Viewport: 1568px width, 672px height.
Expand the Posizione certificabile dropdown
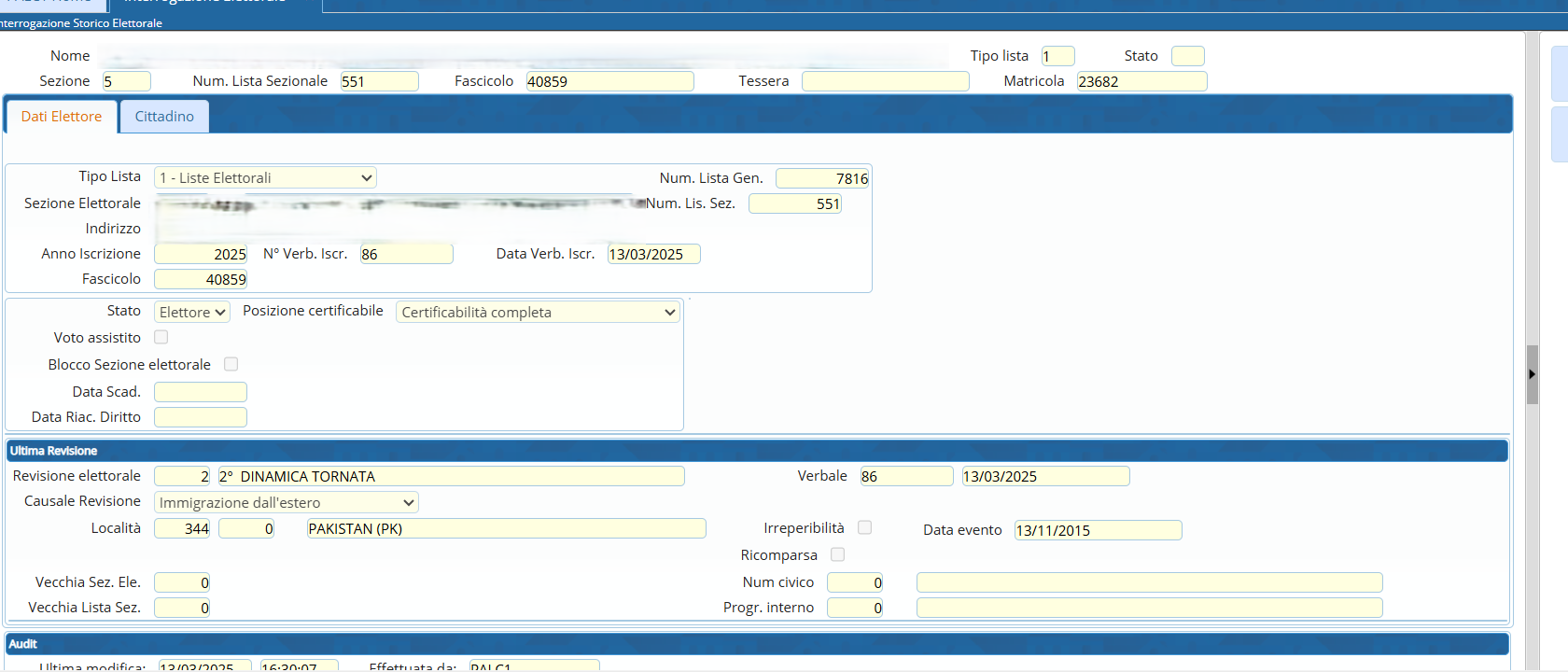[539, 312]
